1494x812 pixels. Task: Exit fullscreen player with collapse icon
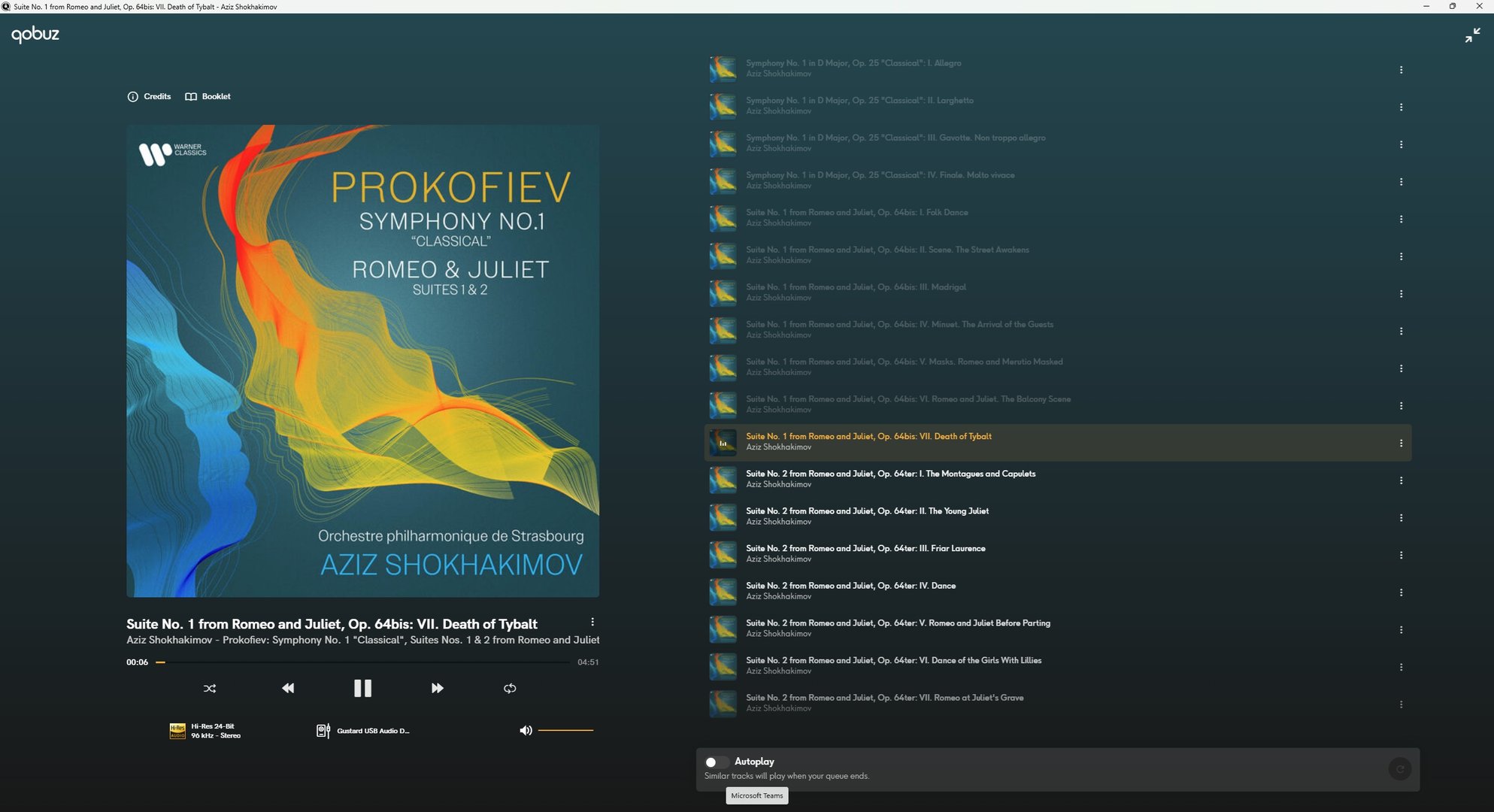pos(1472,35)
